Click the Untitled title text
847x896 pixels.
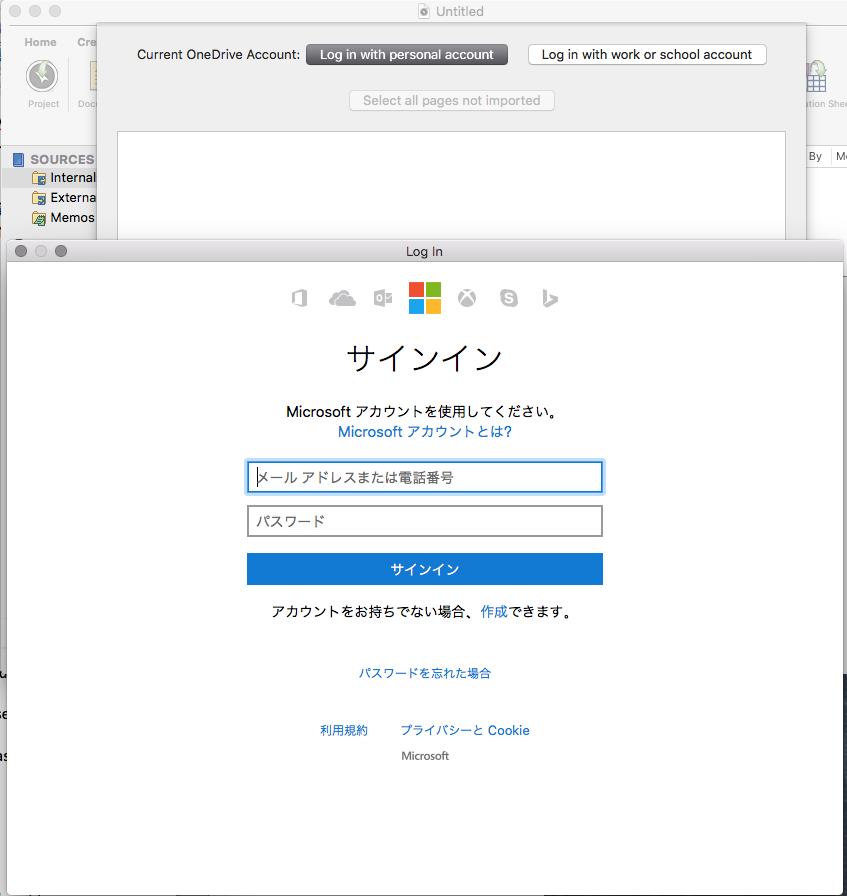[460, 11]
